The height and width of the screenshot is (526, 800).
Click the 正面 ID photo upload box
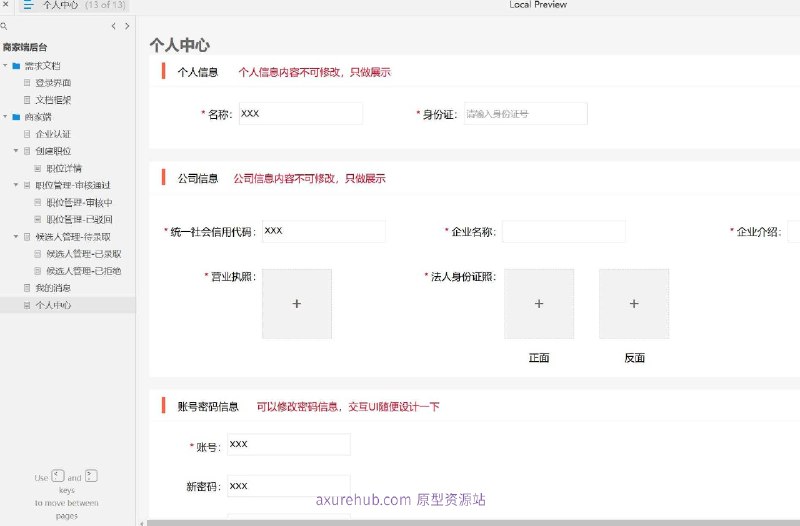pos(539,304)
